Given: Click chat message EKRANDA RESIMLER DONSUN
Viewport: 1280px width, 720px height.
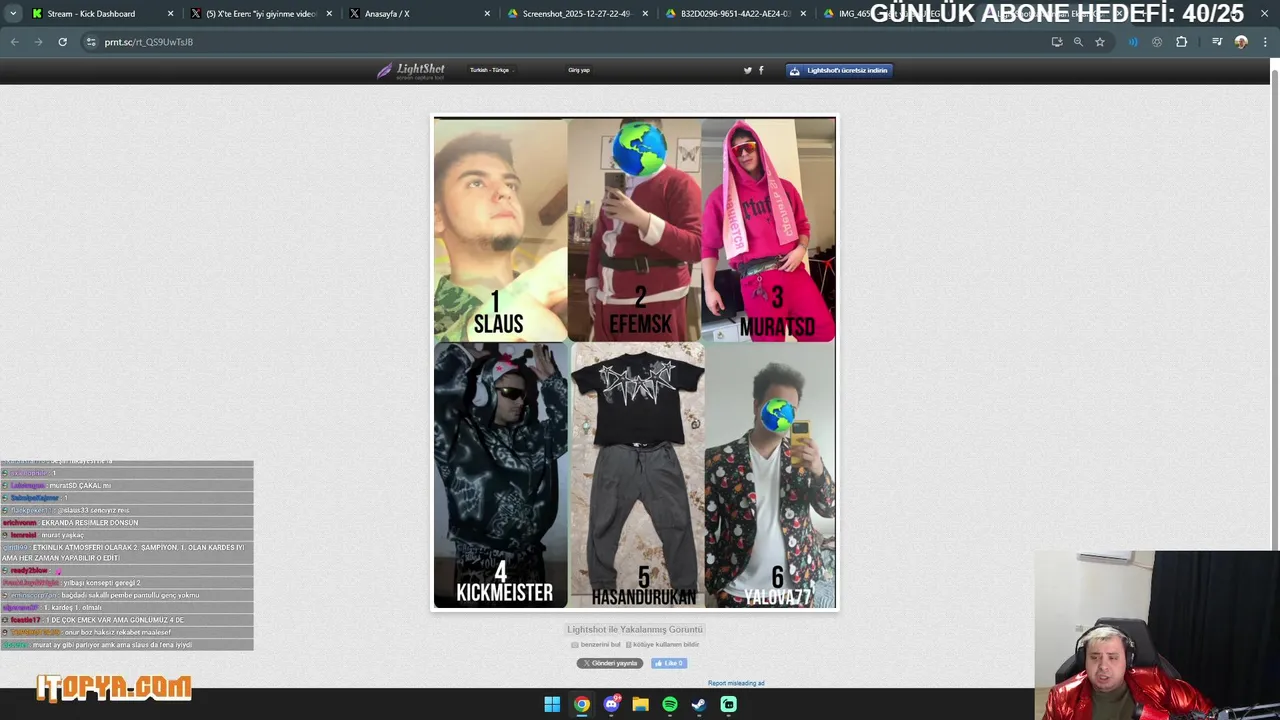Looking at the screenshot, I should [90, 522].
